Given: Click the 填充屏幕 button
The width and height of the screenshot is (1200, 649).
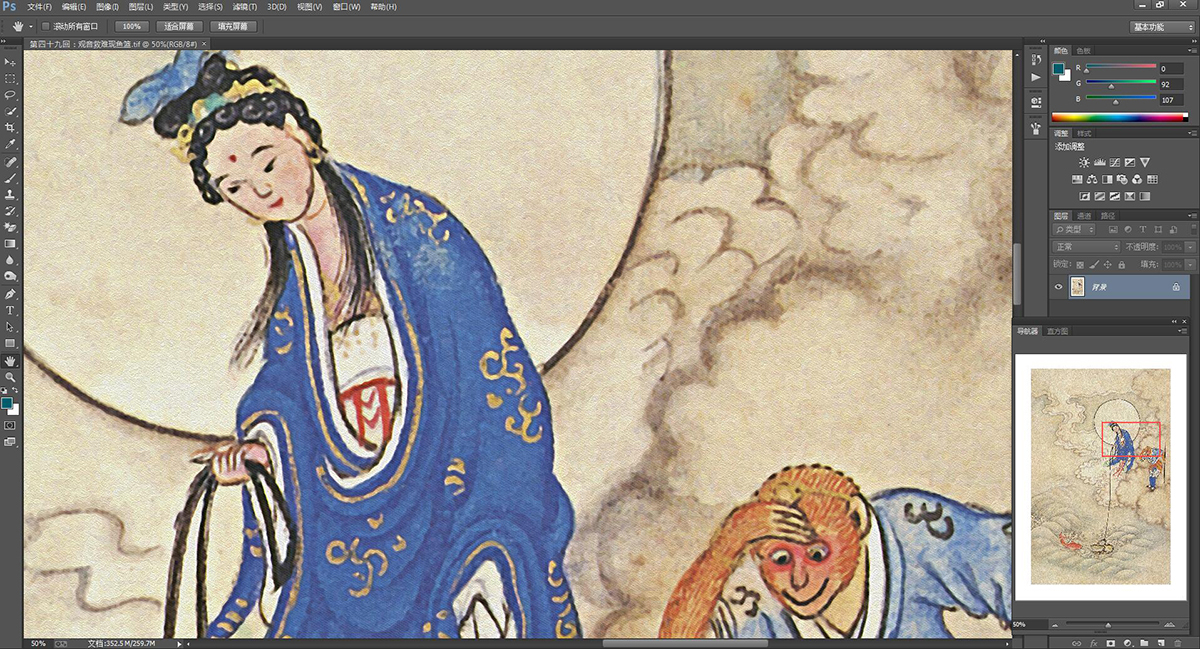Looking at the screenshot, I should pos(231,26).
